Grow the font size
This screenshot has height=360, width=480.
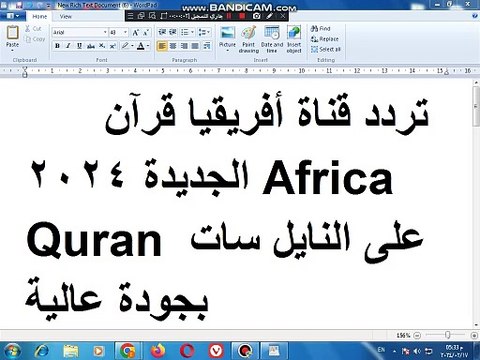tap(136, 32)
